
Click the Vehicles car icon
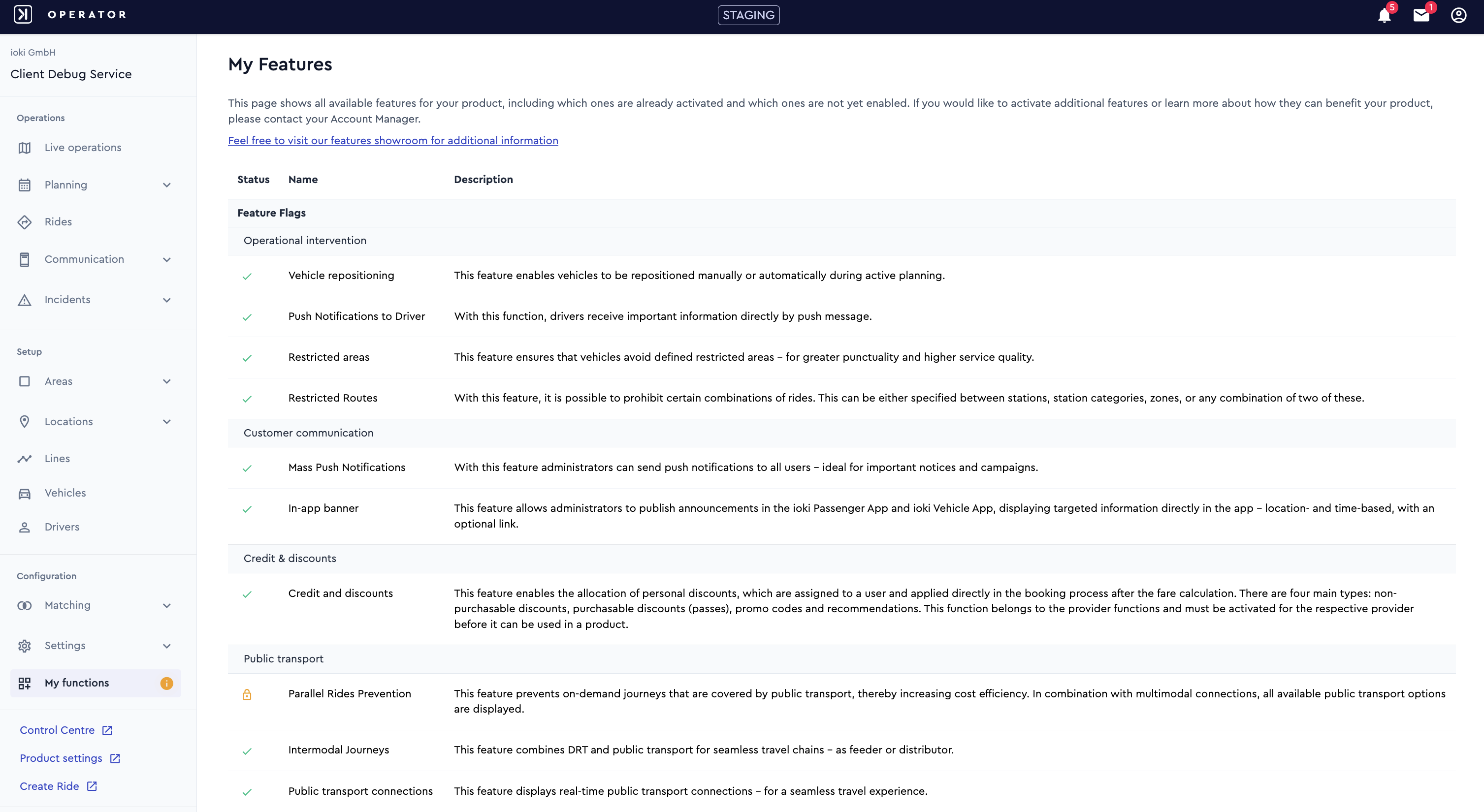pos(24,494)
